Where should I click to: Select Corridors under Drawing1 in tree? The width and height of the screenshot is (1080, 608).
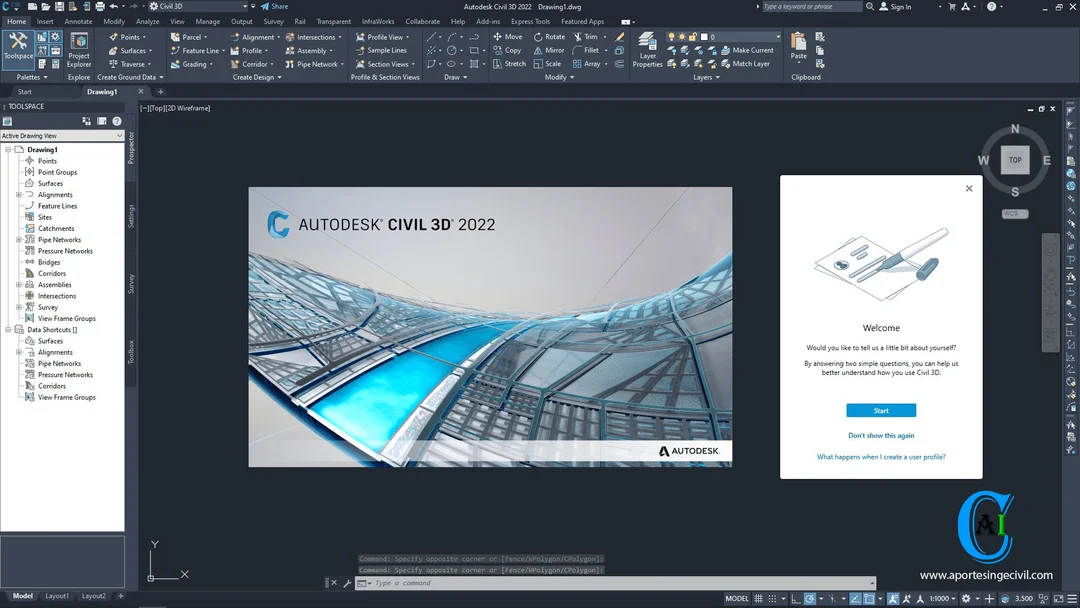(52, 273)
